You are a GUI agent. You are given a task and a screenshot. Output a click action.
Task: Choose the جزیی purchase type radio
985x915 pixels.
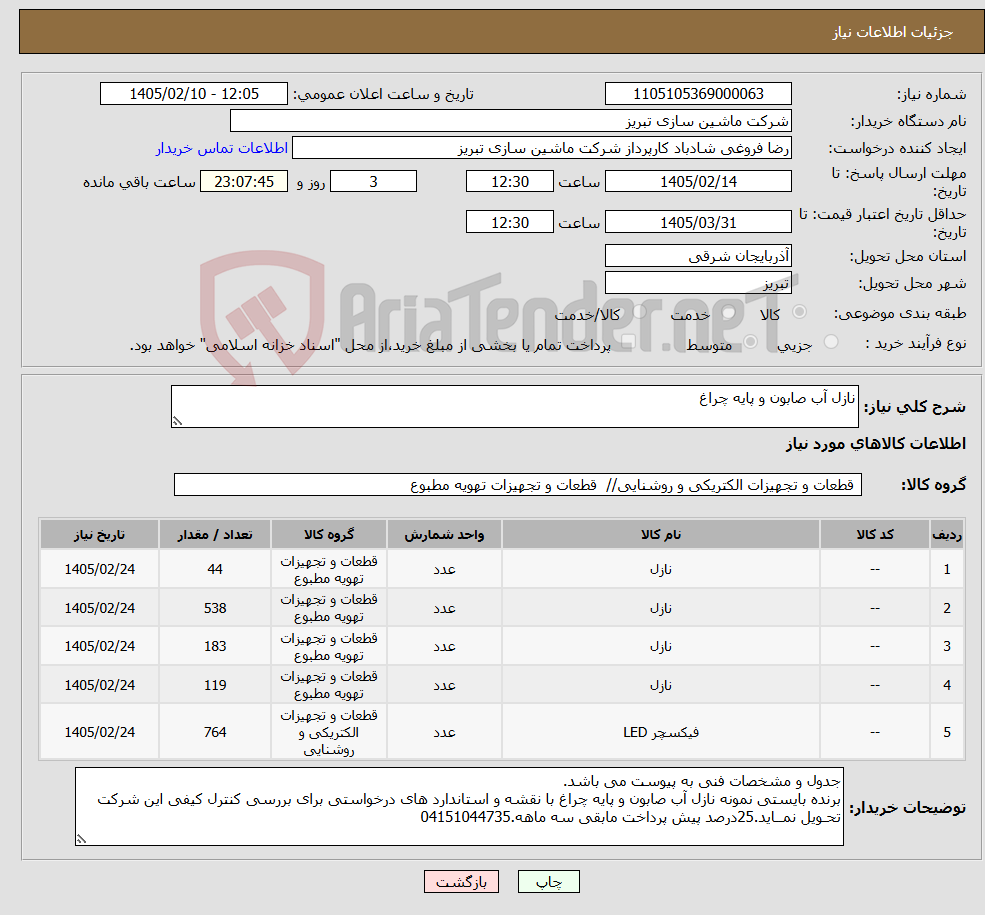(830, 342)
